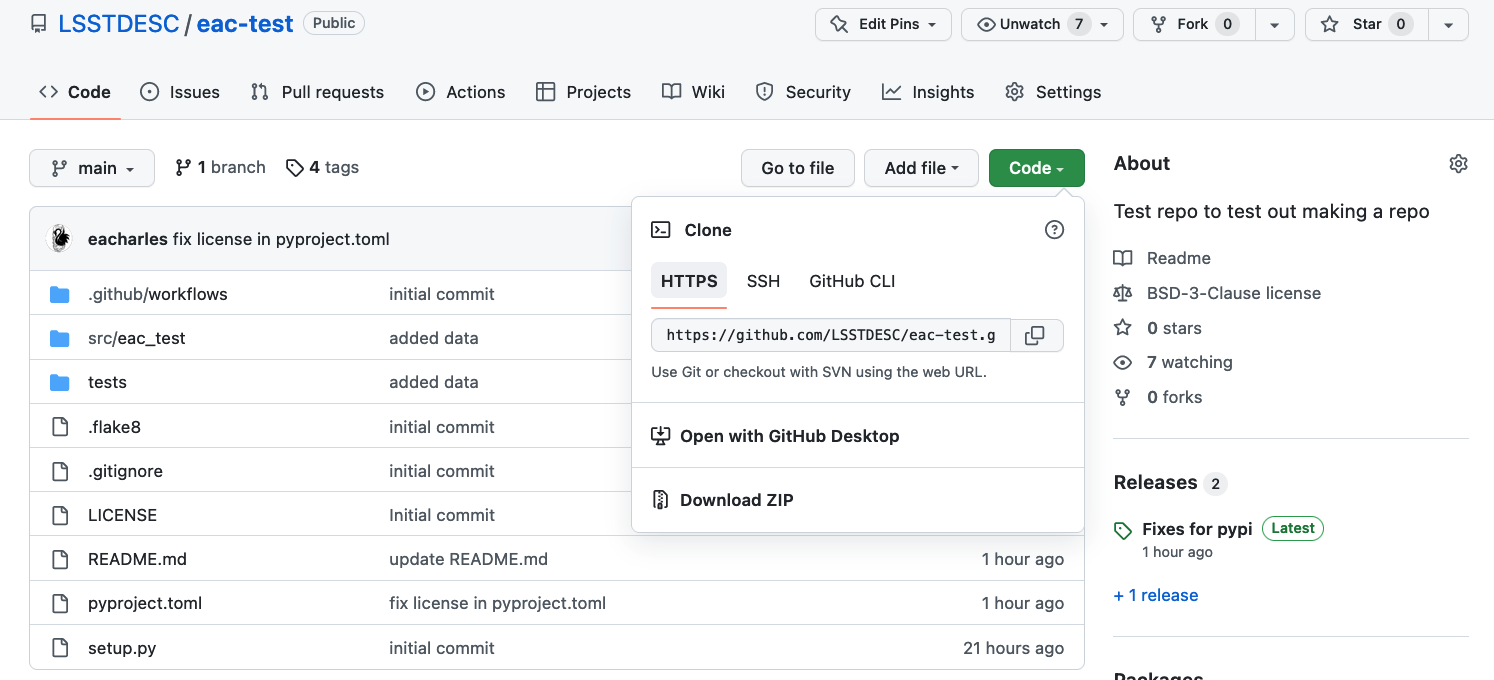Fork the eac-test repository
The width and height of the screenshot is (1494, 680).
click(x=1194, y=24)
